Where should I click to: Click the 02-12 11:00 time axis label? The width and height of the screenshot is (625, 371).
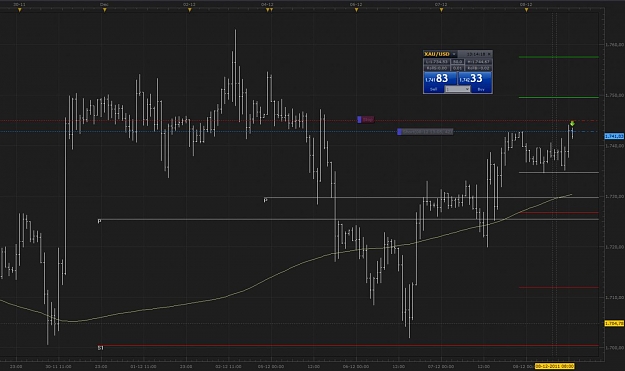(228, 366)
